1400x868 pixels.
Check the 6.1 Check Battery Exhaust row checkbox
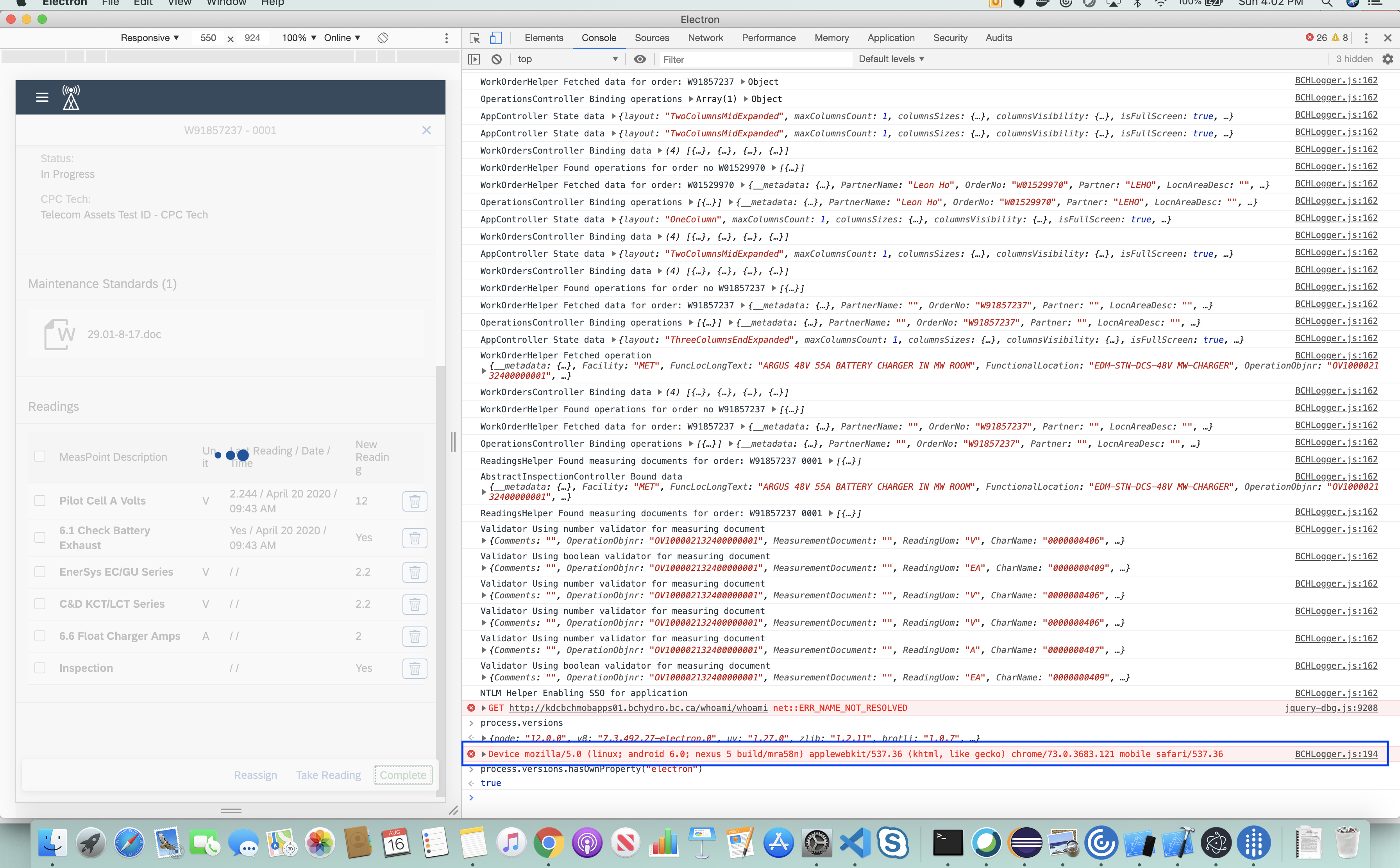(39, 537)
